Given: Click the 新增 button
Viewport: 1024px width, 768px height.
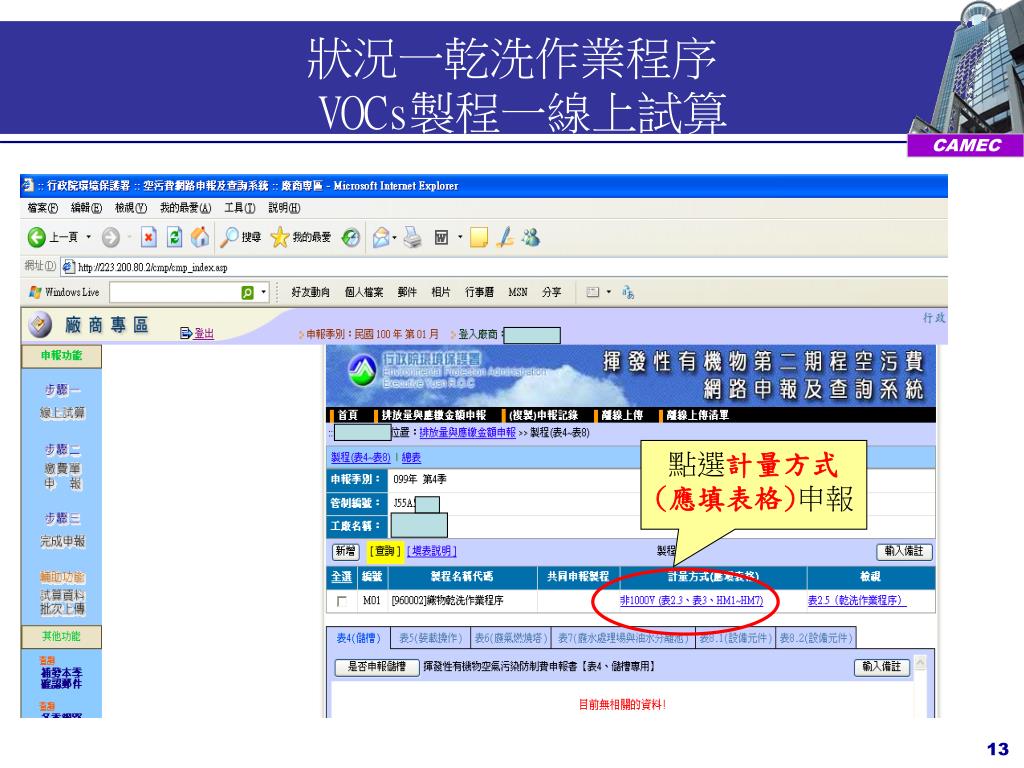Looking at the screenshot, I should [x=345, y=551].
